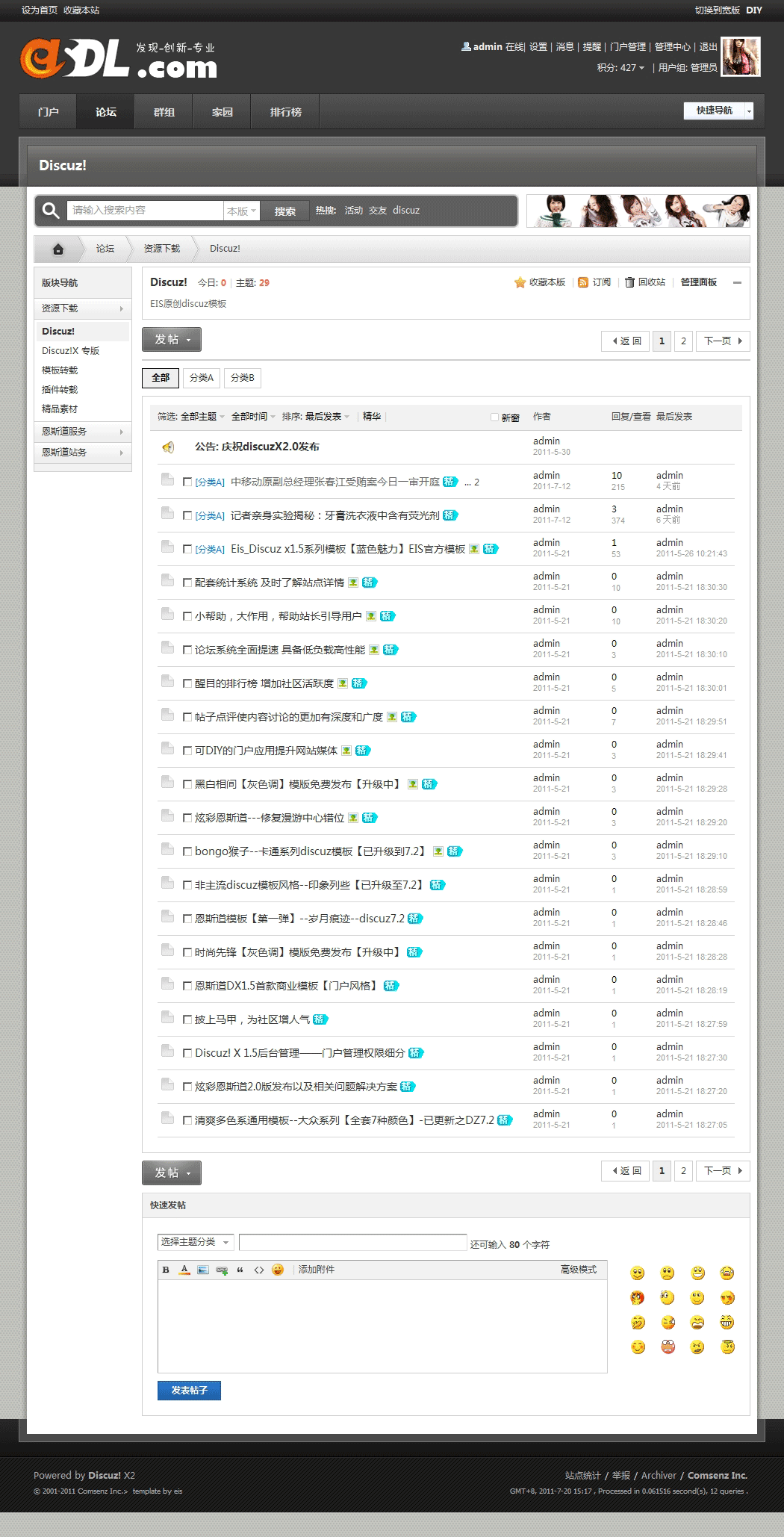Screen dimensions: 784x1537
Task: Click the code brackets icon in editor
Action: click(259, 1270)
